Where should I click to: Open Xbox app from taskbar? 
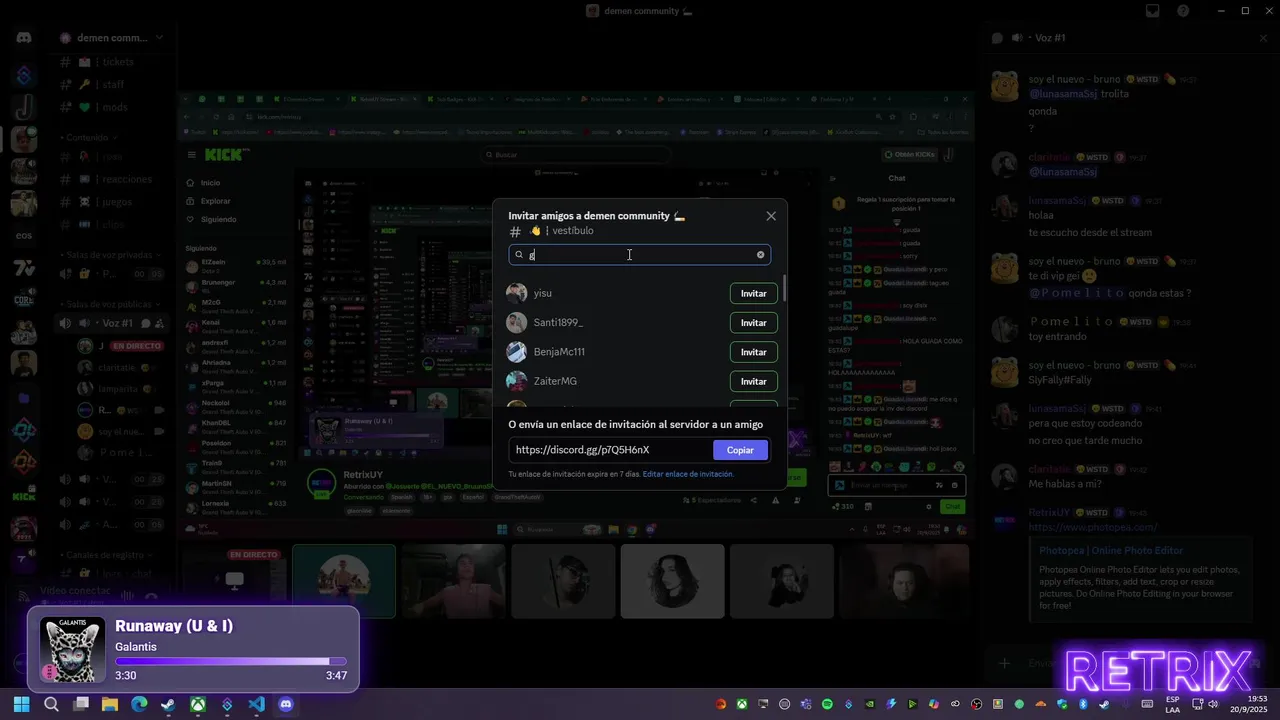click(198, 704)
